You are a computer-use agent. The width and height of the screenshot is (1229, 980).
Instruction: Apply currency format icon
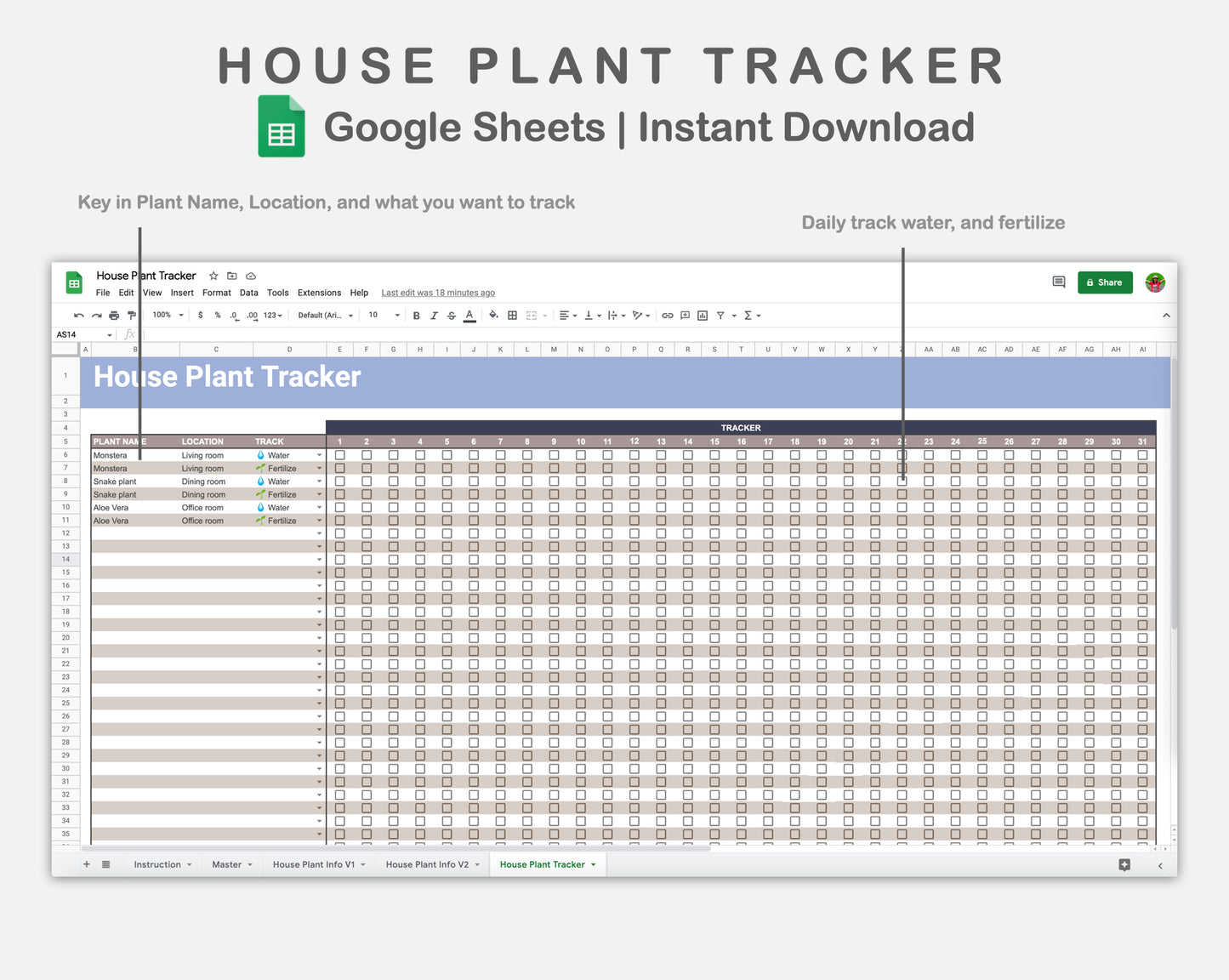202,315
